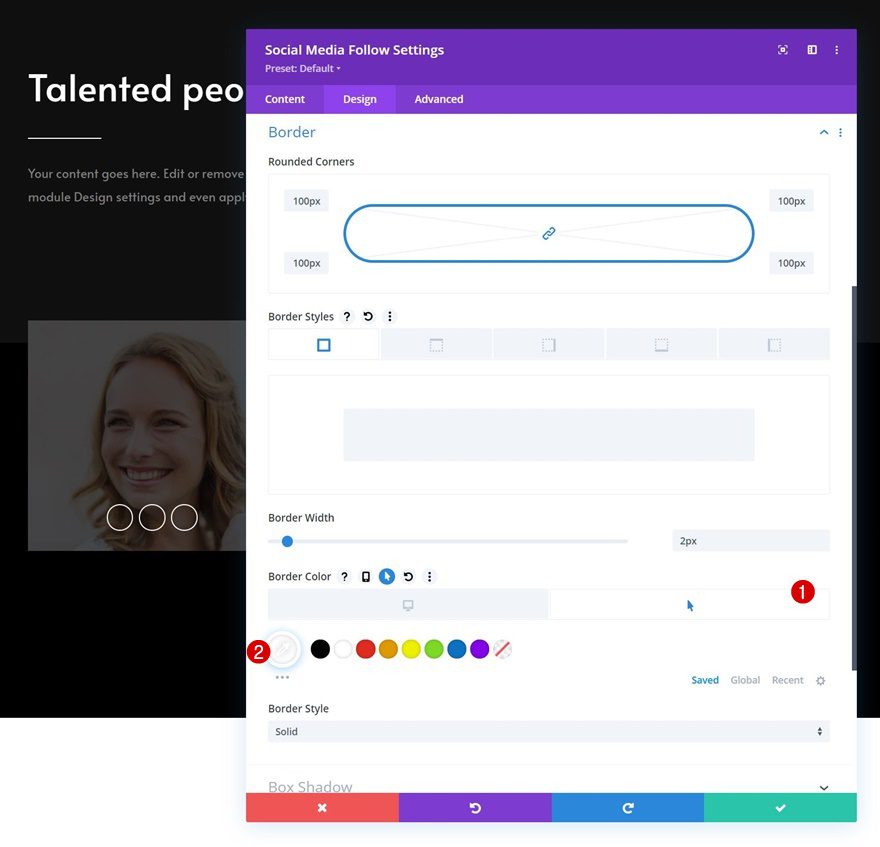Open the Advanced tab
Viewport: 880px width, 847px height.
tap(438, 99)
